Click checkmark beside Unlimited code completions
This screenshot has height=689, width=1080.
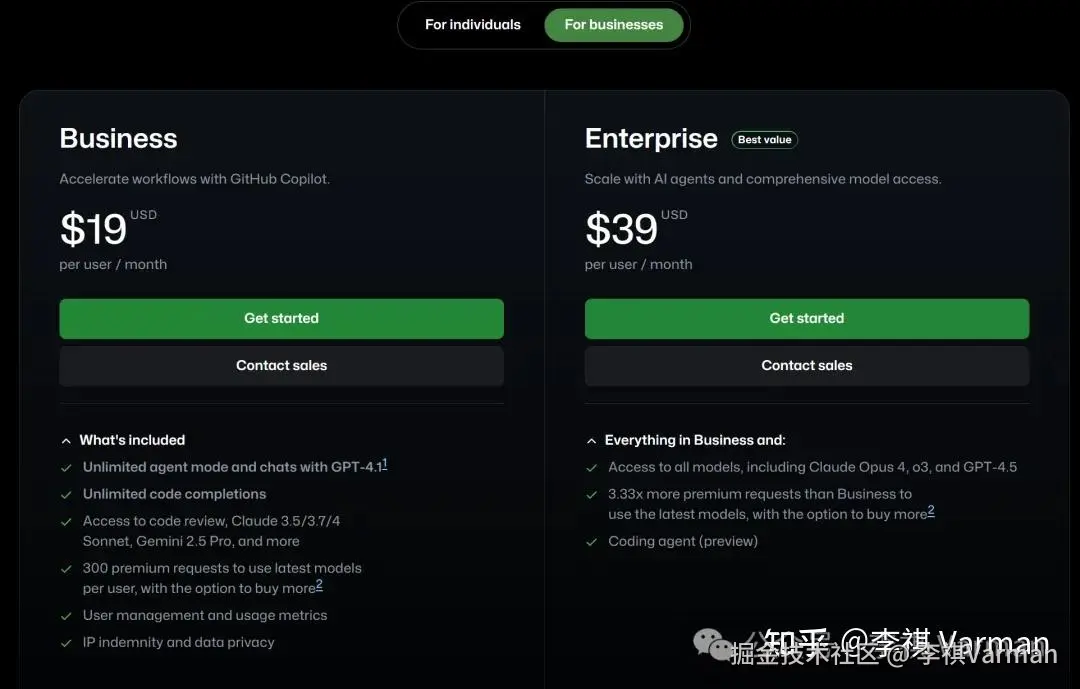pyautogui.click(x=66, y=494)
